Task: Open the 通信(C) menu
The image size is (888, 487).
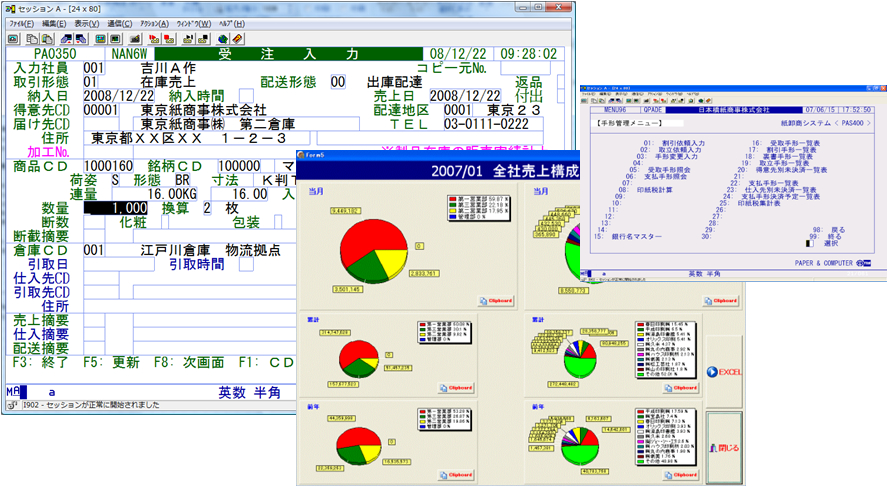Action: [119, 24]
